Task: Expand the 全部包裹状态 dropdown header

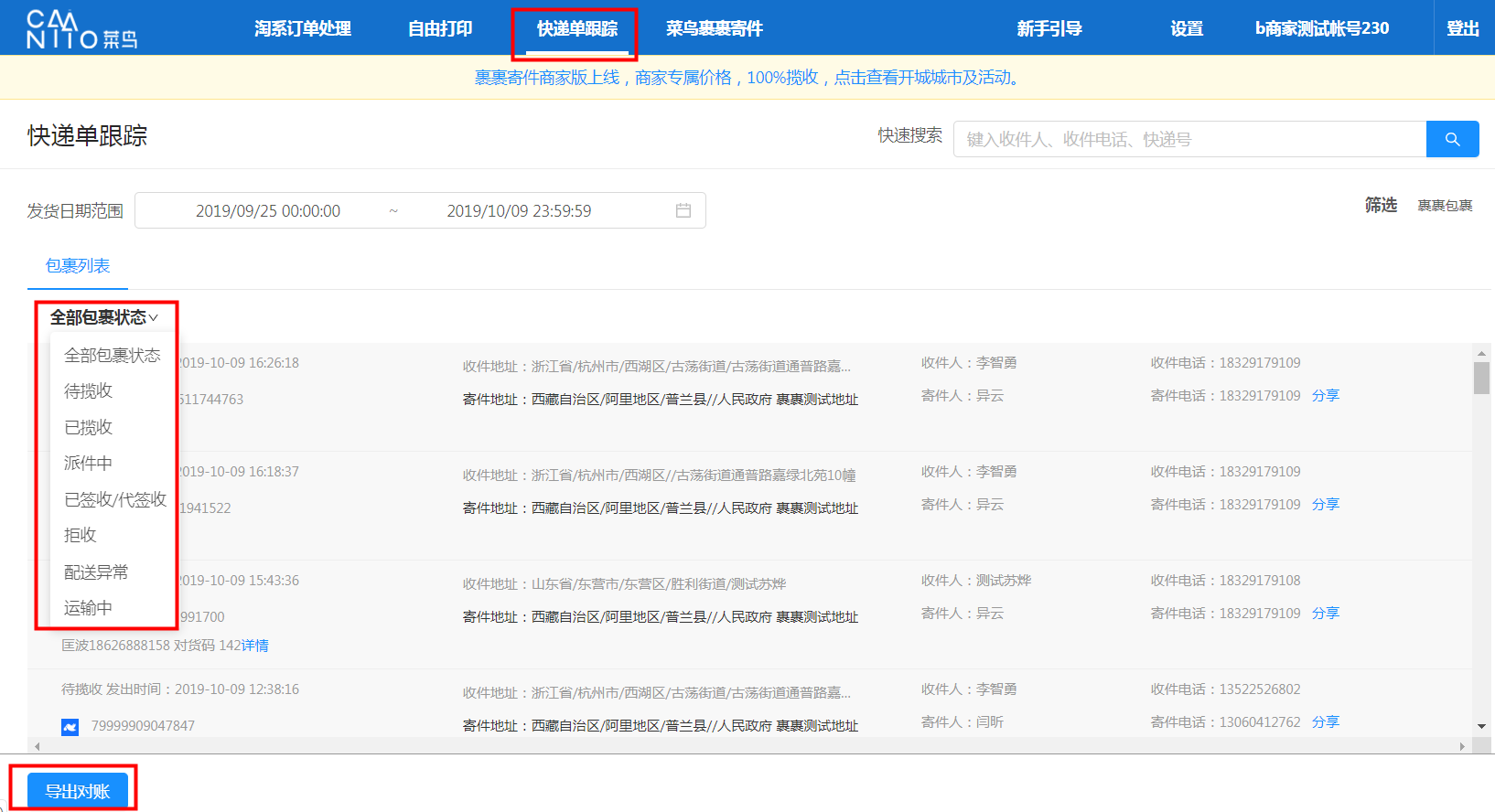Action: click(103, 317)
